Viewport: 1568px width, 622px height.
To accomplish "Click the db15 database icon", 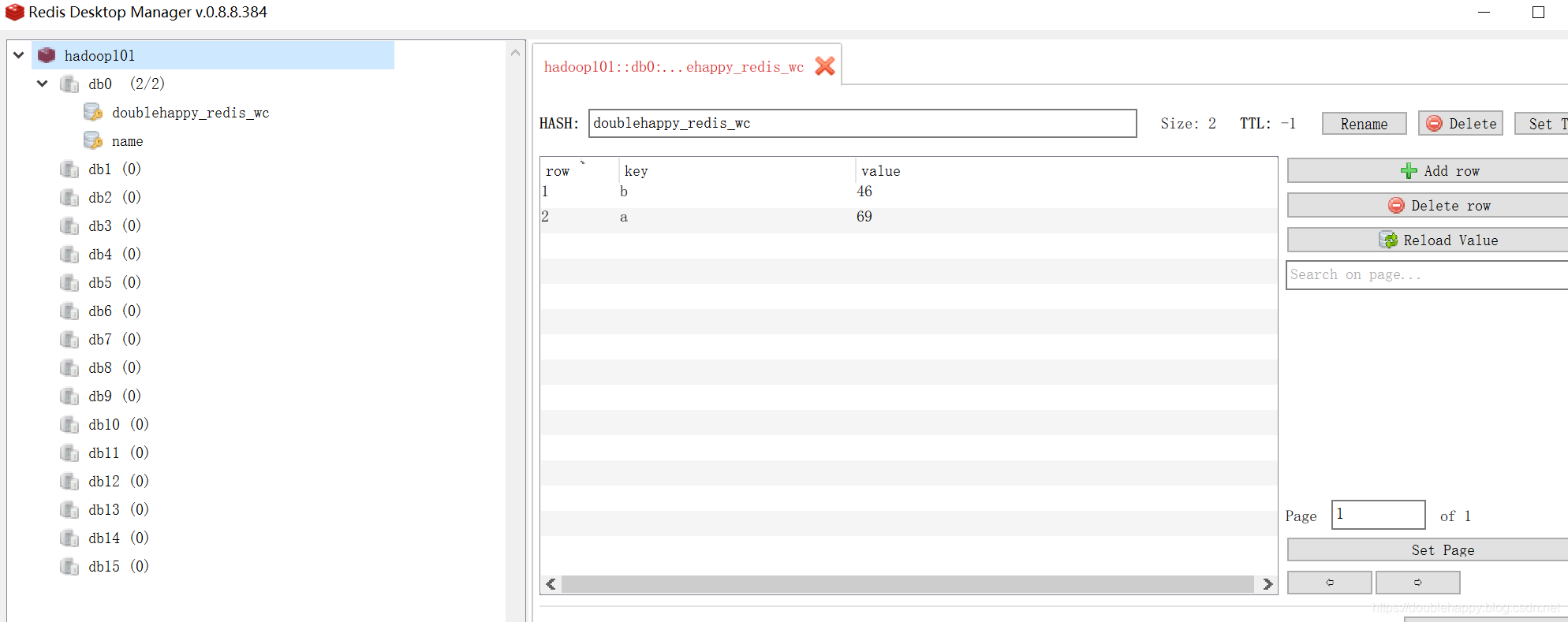I will click(x=69, y=566).
